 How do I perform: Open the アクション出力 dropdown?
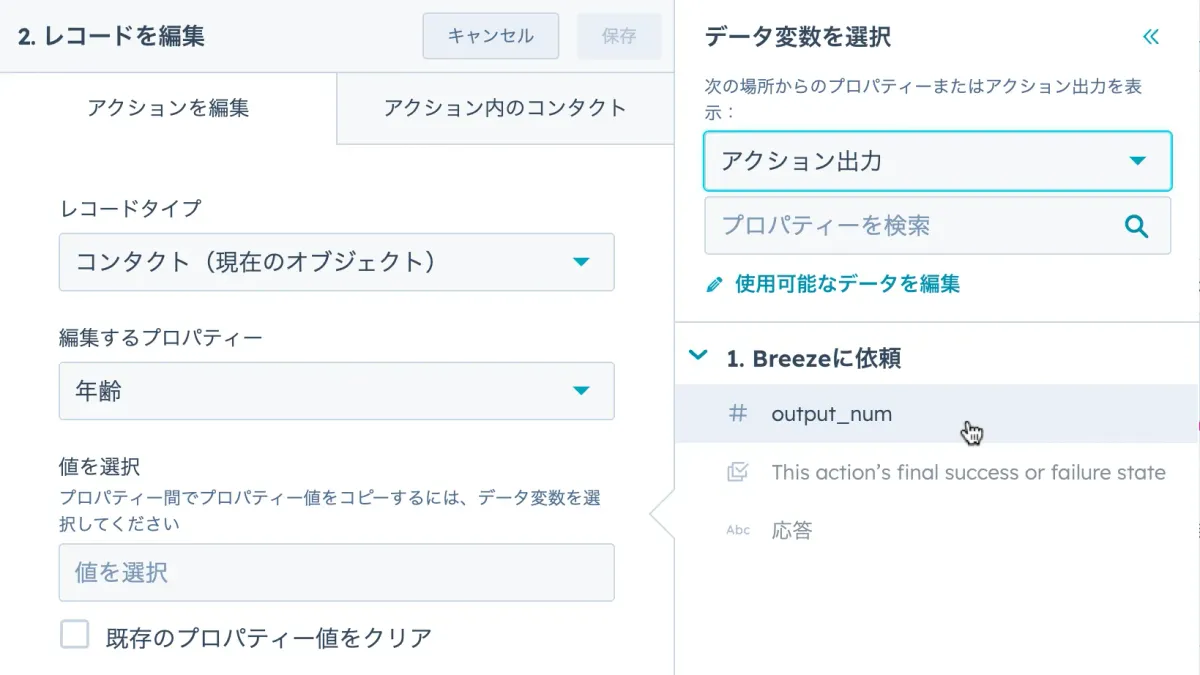tap(936, 160)
